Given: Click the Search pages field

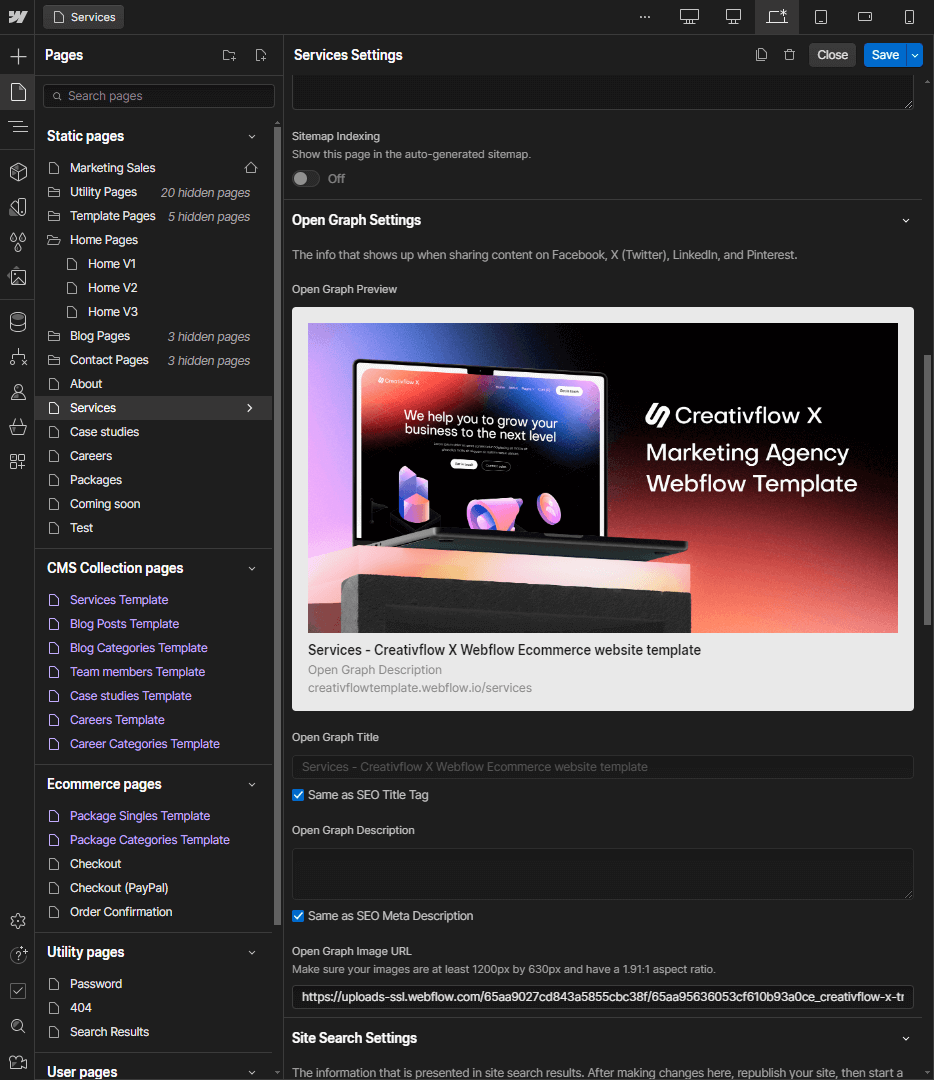Looking at the screenshot, I should click(158, 95).
